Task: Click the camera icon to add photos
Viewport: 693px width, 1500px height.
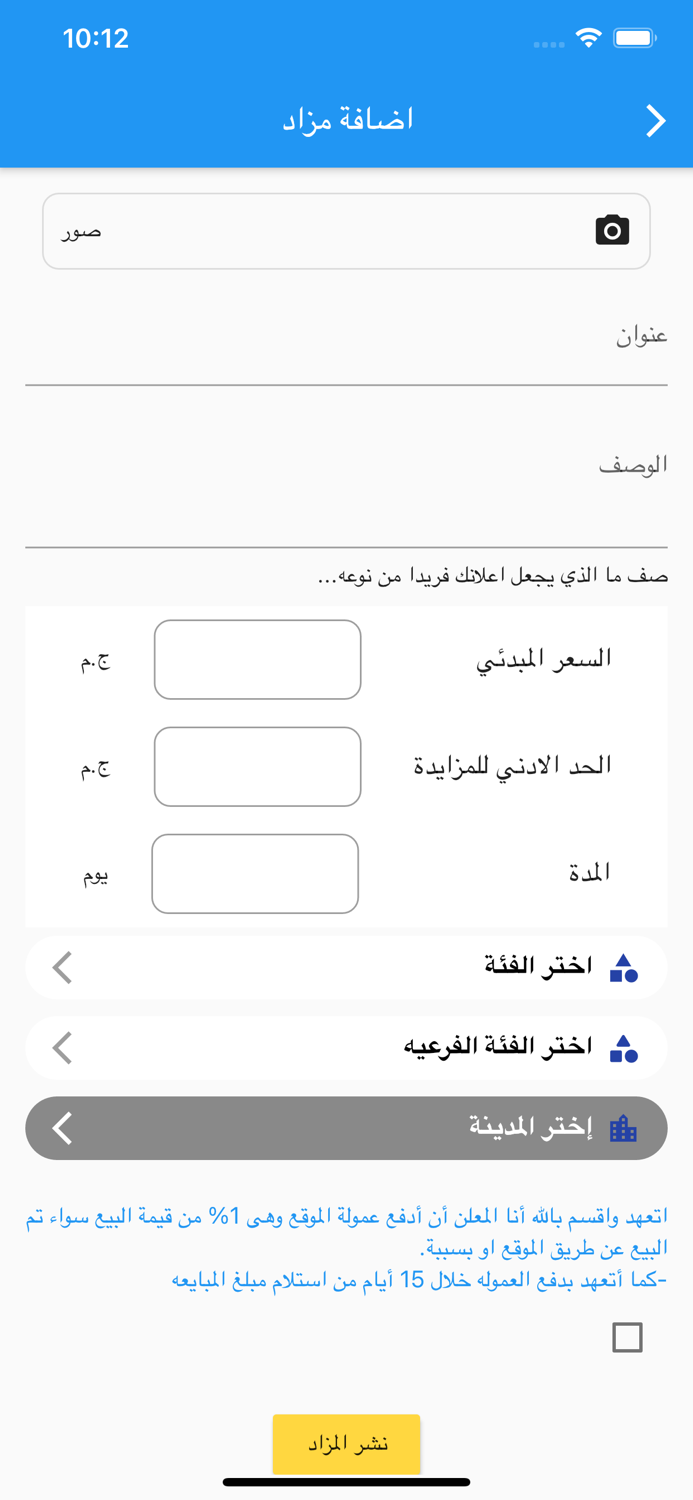Action: [613, 230]
